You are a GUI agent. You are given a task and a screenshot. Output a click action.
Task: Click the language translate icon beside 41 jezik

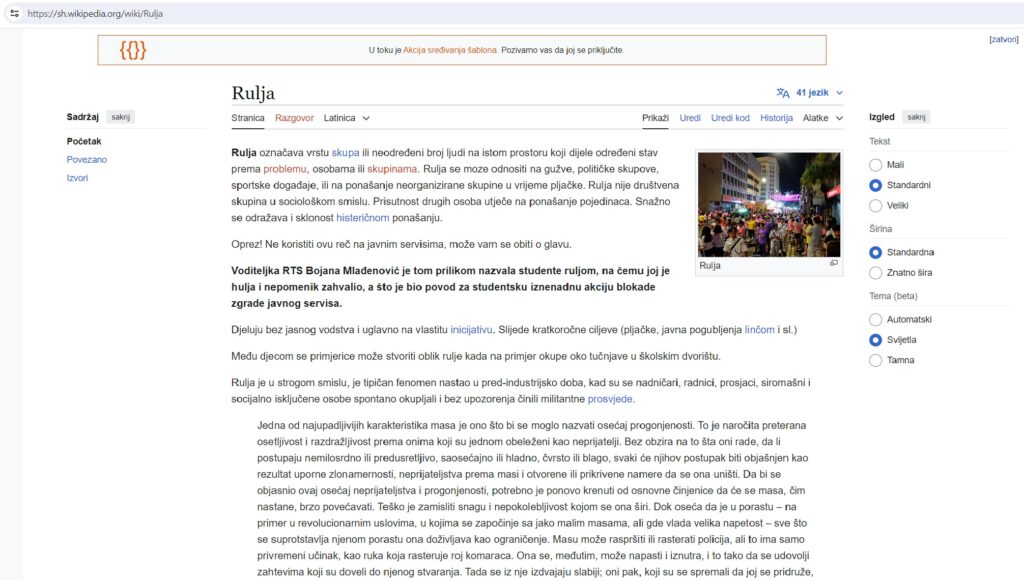(781, 91)
